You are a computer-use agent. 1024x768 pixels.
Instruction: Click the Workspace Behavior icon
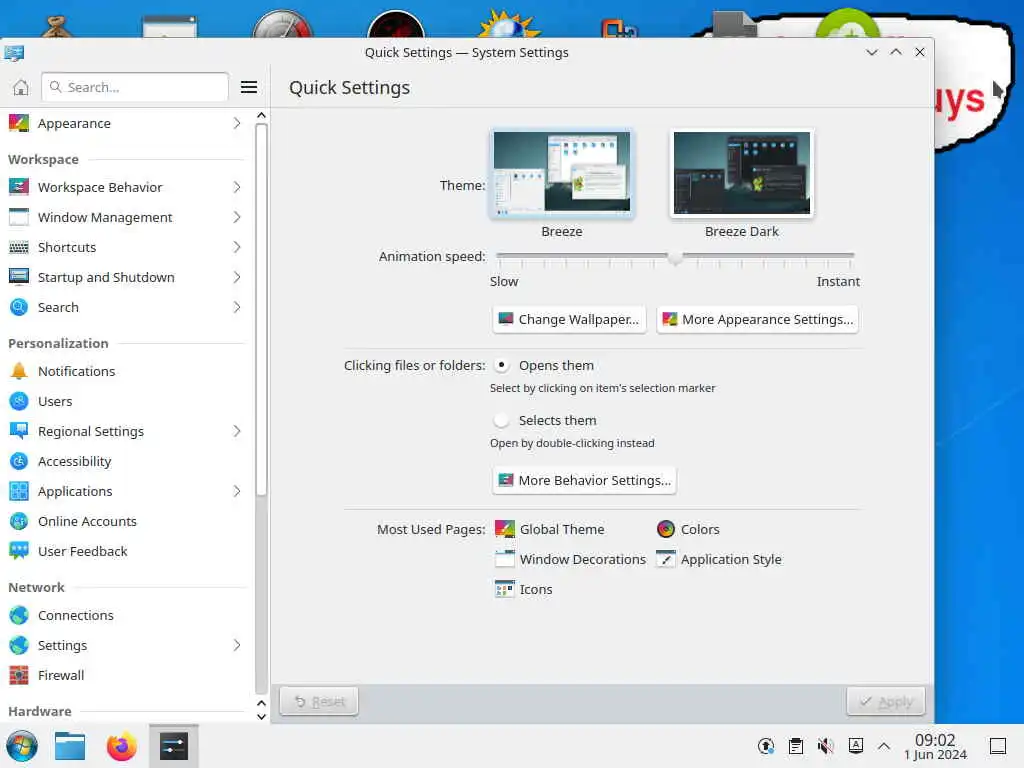[19, 187]
